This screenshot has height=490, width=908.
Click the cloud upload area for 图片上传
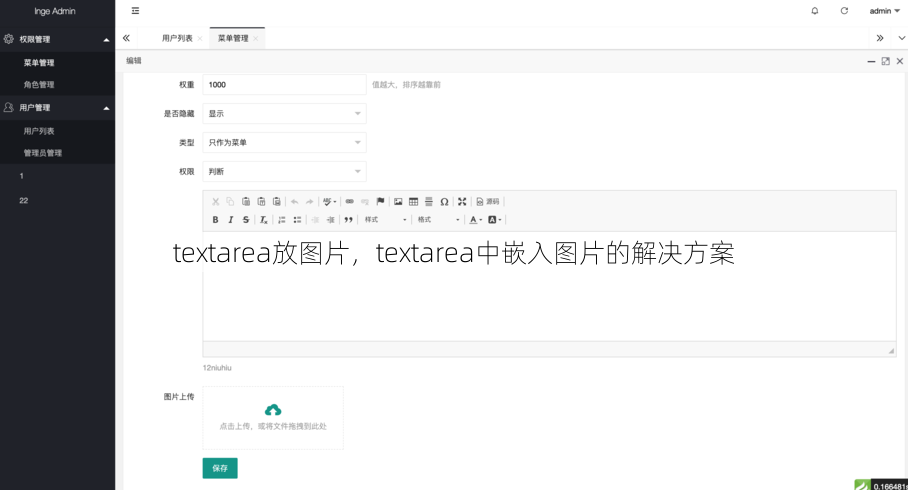(x=273, y=418)
